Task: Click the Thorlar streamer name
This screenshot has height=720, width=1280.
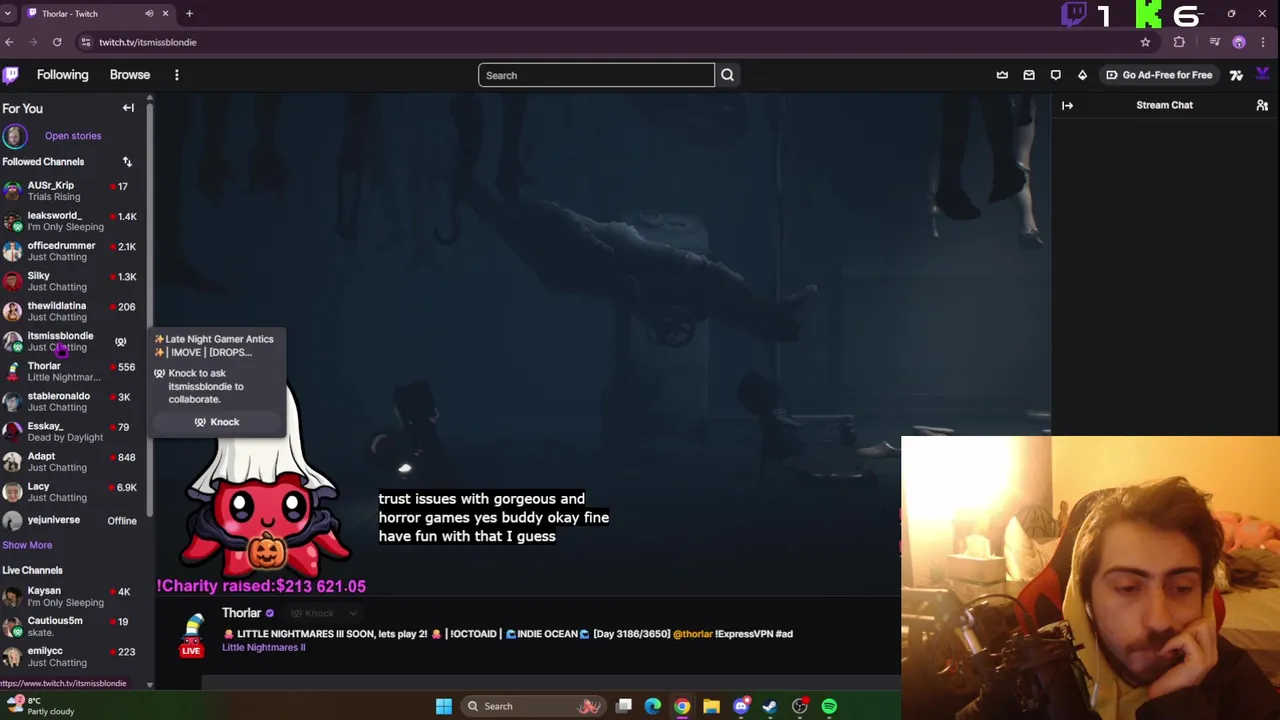Action: click(x=241, y=613)
